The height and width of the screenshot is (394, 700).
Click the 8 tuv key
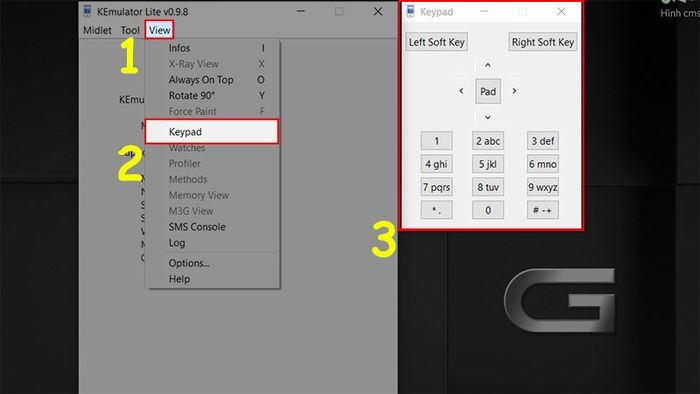pyautogui.click(x=488, y=187)
